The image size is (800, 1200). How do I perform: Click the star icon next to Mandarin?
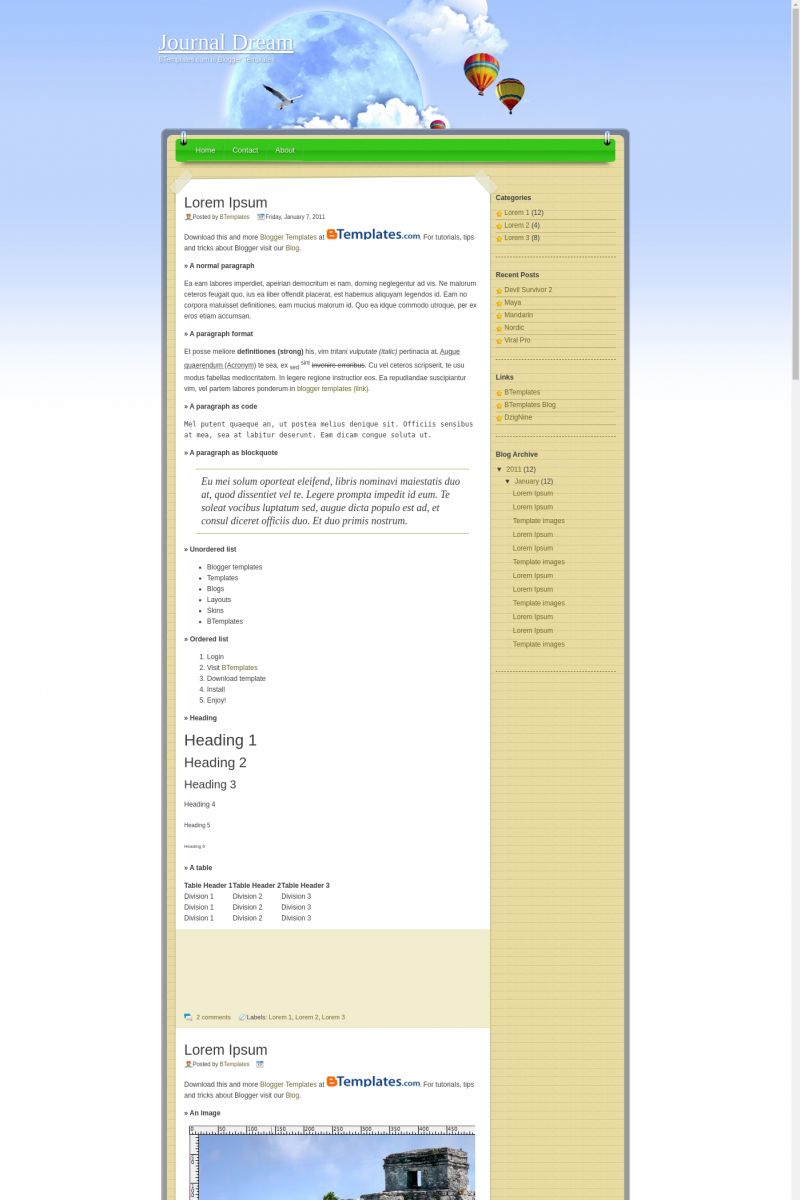click(x=499, y=315)
